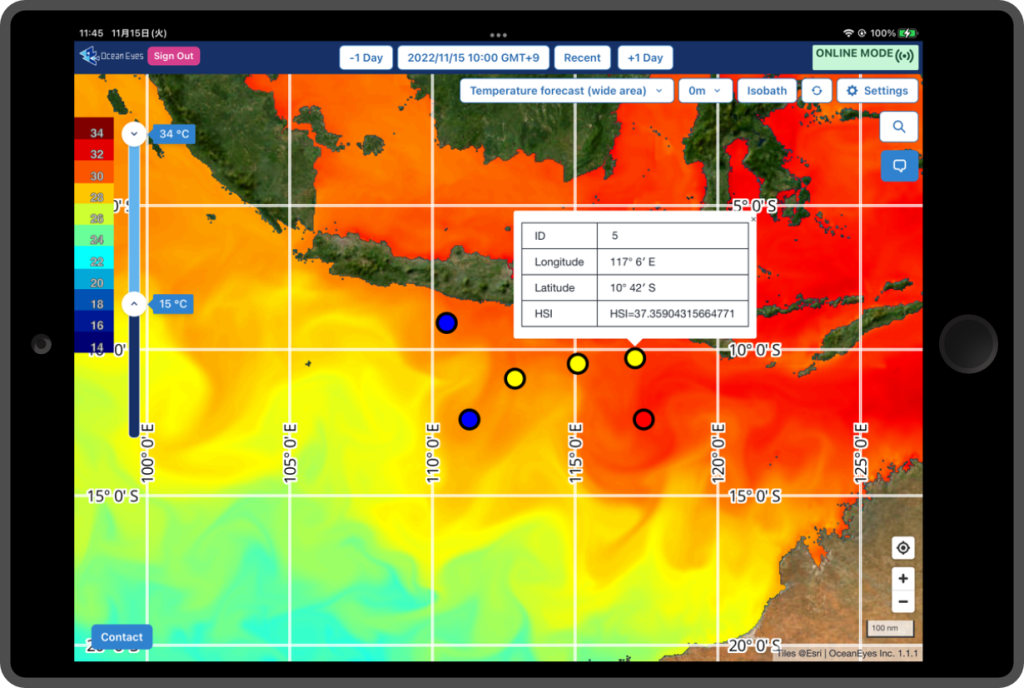Open the blue comment chat icon

pos(899,166)
